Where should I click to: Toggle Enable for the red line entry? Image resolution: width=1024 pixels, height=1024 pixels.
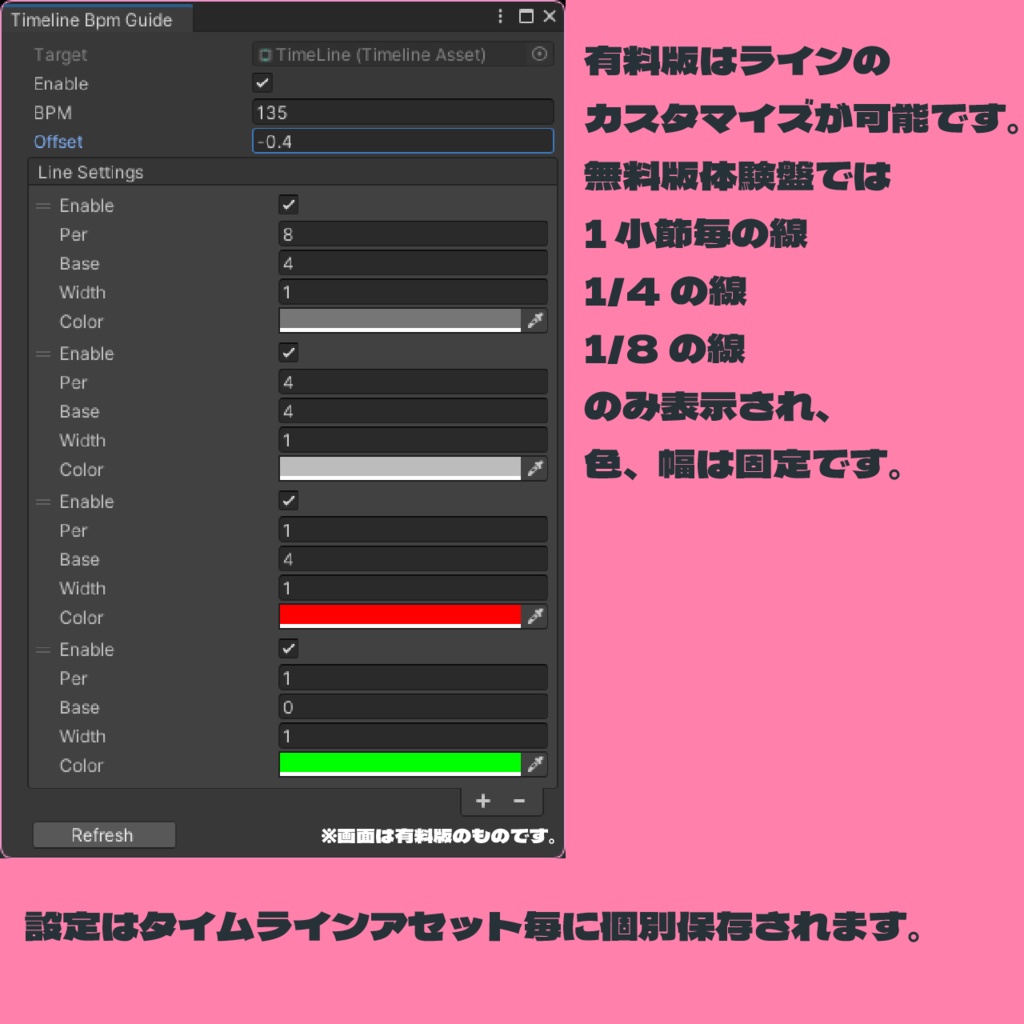coord(289,501)
